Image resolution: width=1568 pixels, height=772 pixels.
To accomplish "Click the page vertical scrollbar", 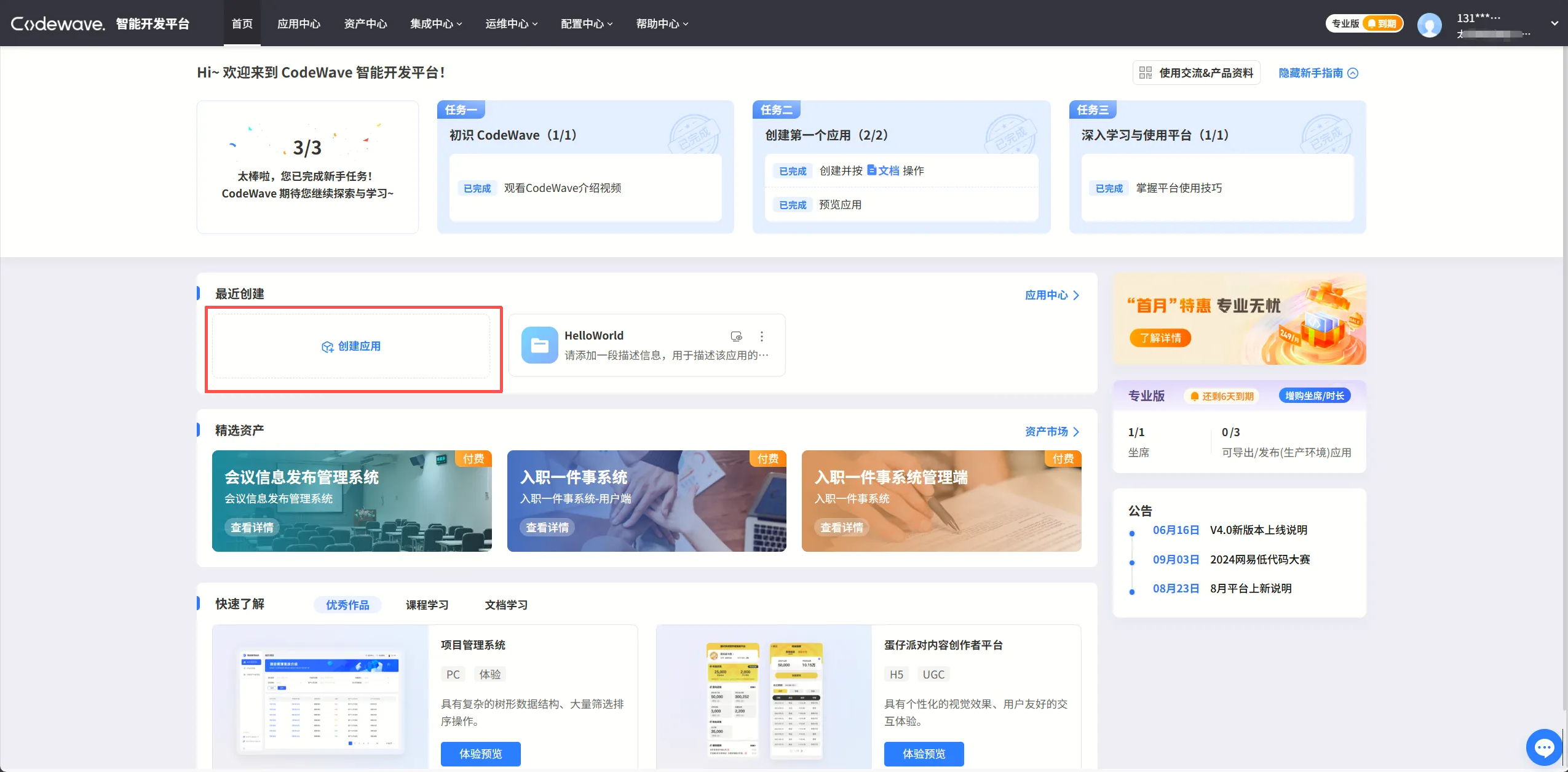I will (1564, 369).
